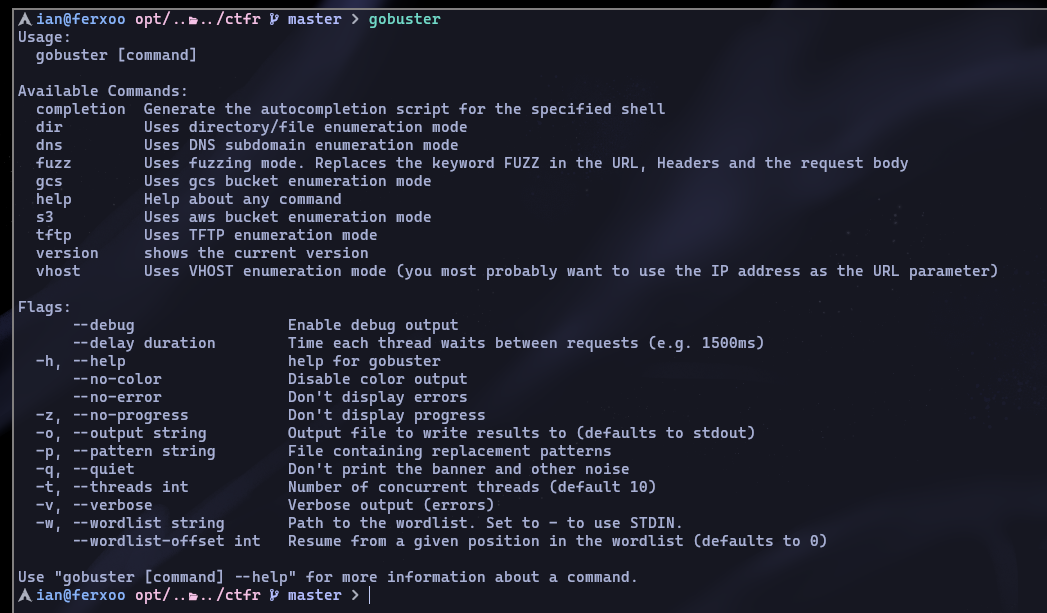Click the 'Flags:' heading
This screenshot has height=613, width=1047.
44,307
